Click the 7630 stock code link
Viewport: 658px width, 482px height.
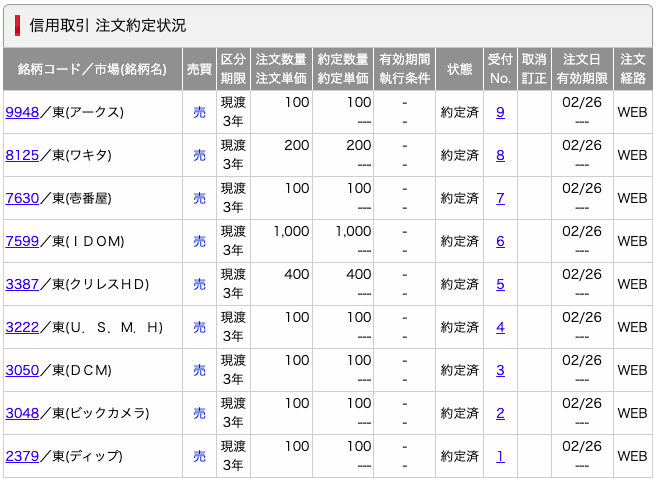[22, 198]
